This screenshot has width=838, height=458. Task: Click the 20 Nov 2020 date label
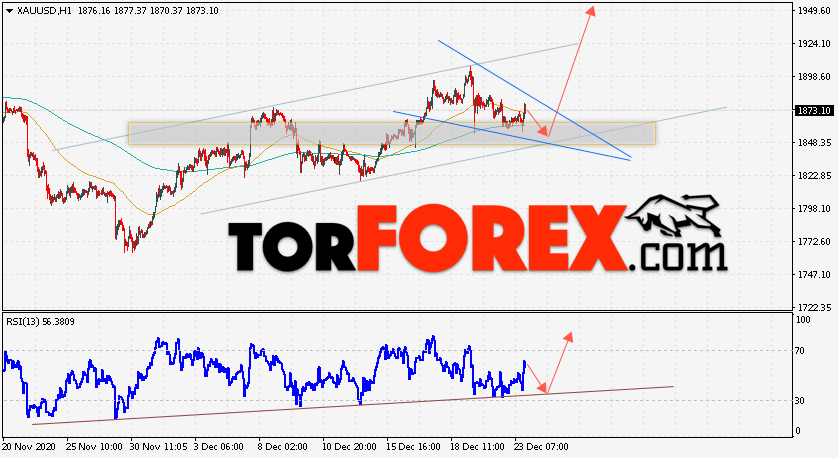[29, 446]
